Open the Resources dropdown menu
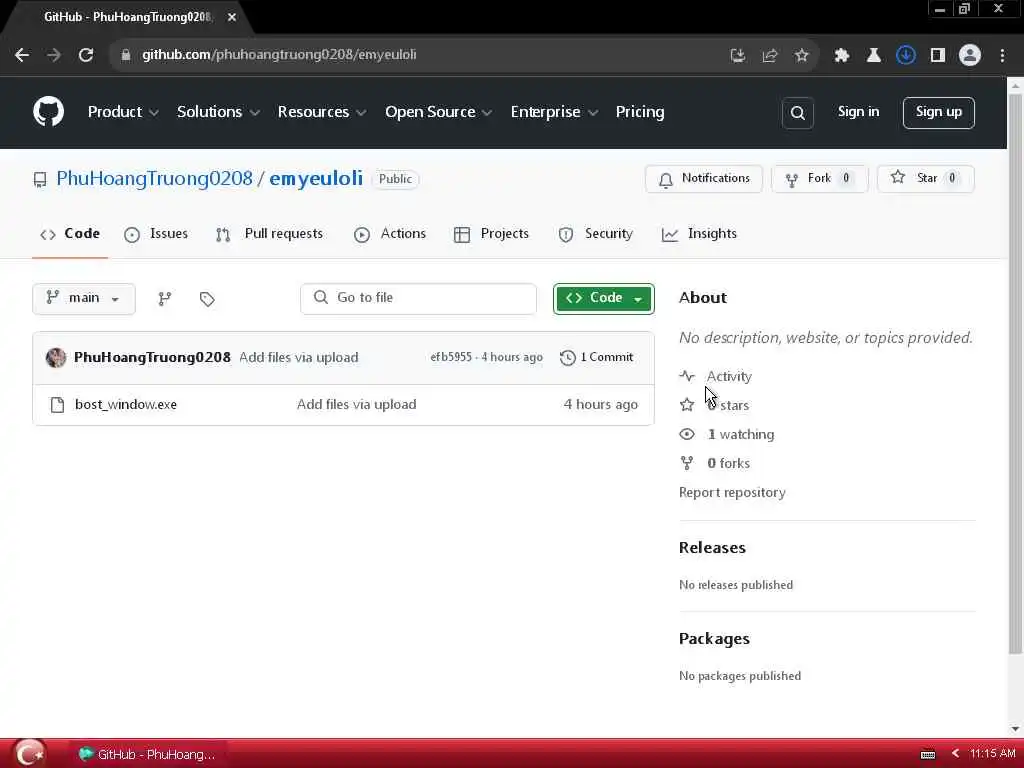Screen dimensions: 1024x768 click(x=321, y=112)
